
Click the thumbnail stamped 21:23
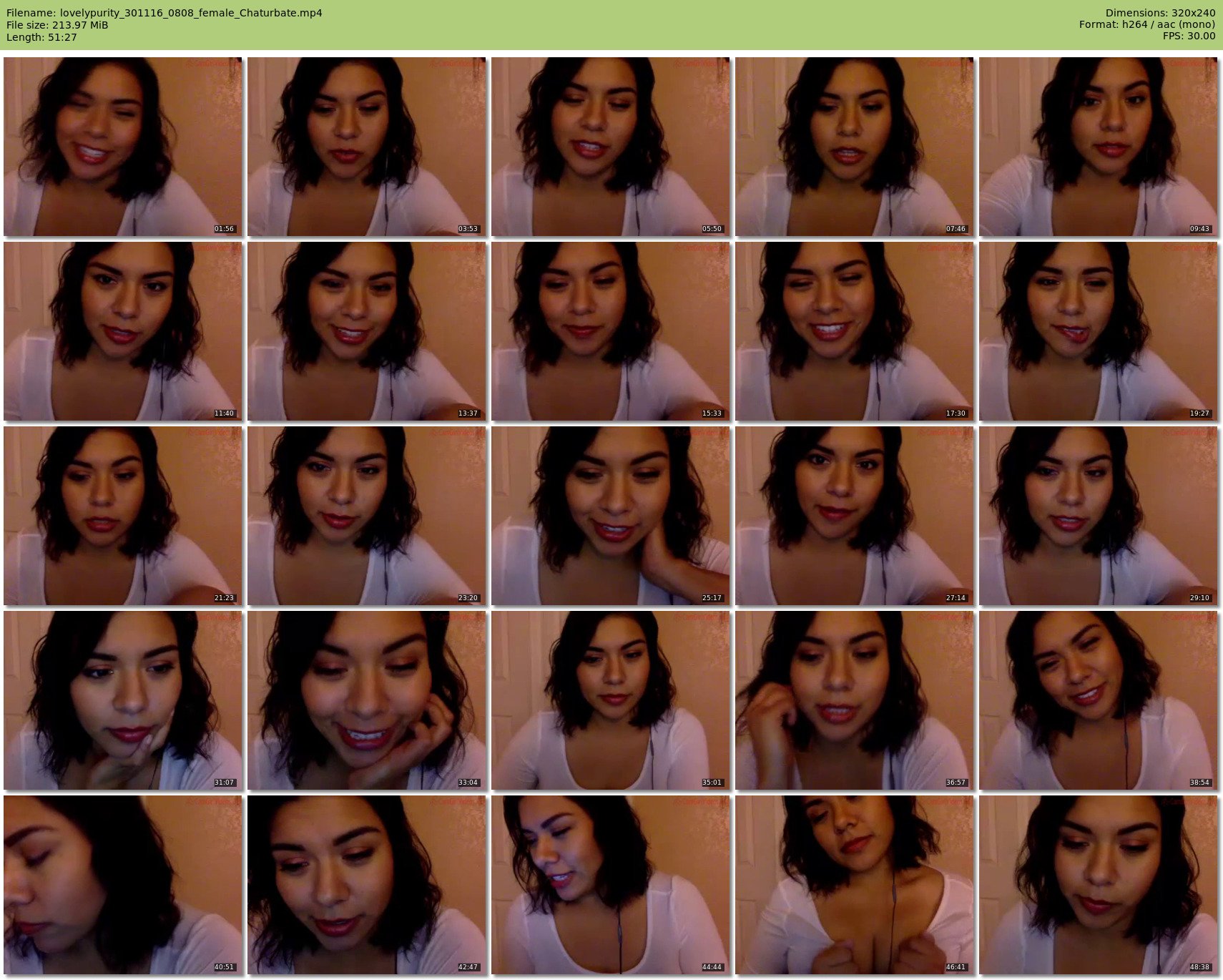(123, 516)
